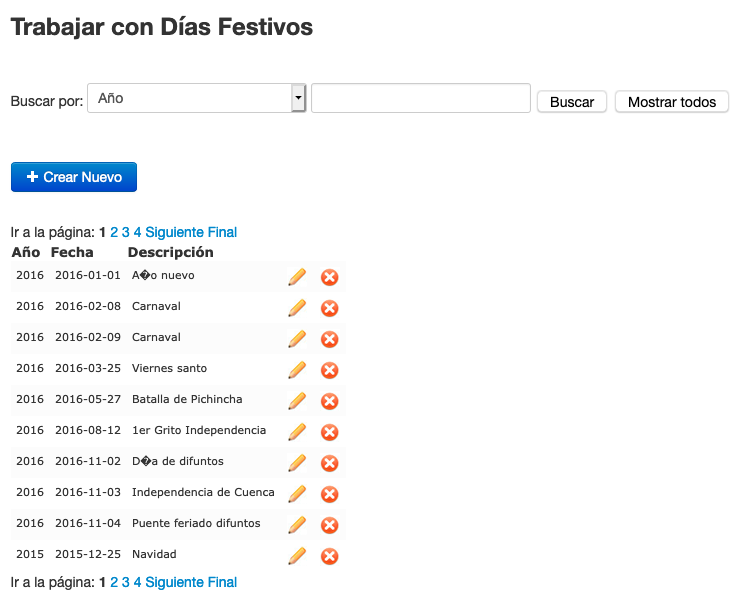Edit the Viernes santo row
The height and width of the screenshot is (611, 742).
pos(297,370)
